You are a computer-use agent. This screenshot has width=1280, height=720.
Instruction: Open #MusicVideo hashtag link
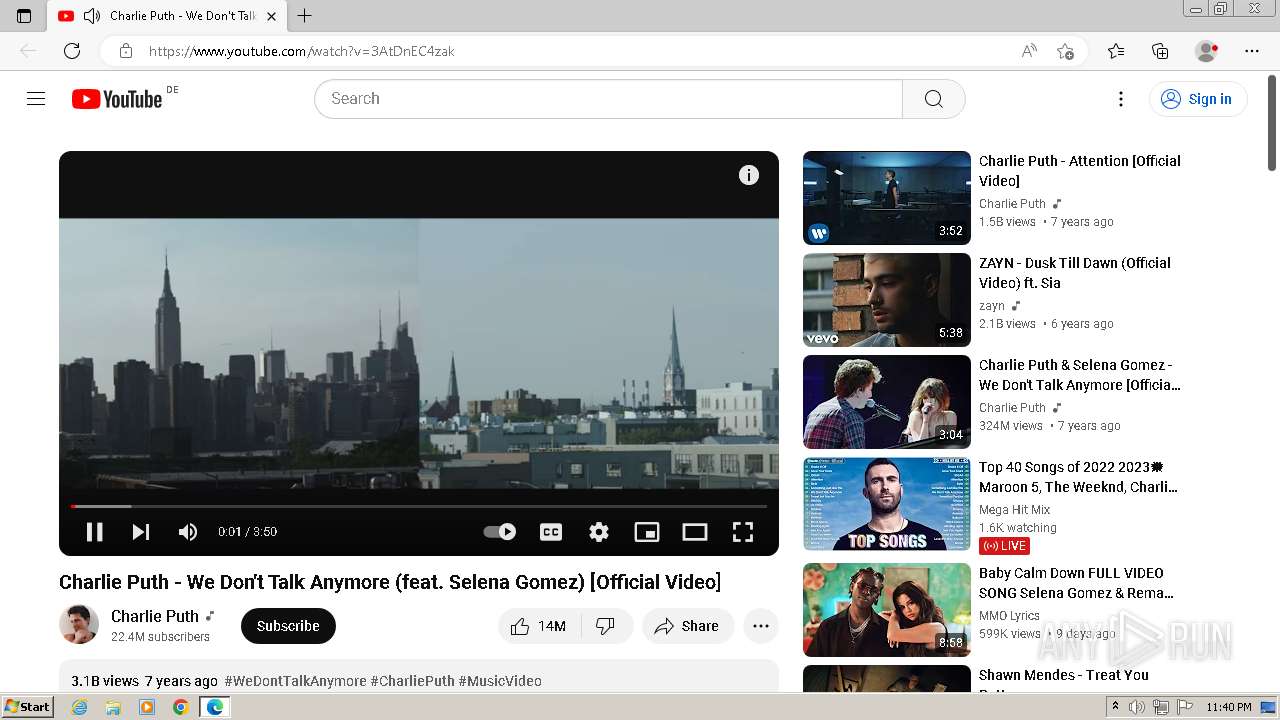500,681
